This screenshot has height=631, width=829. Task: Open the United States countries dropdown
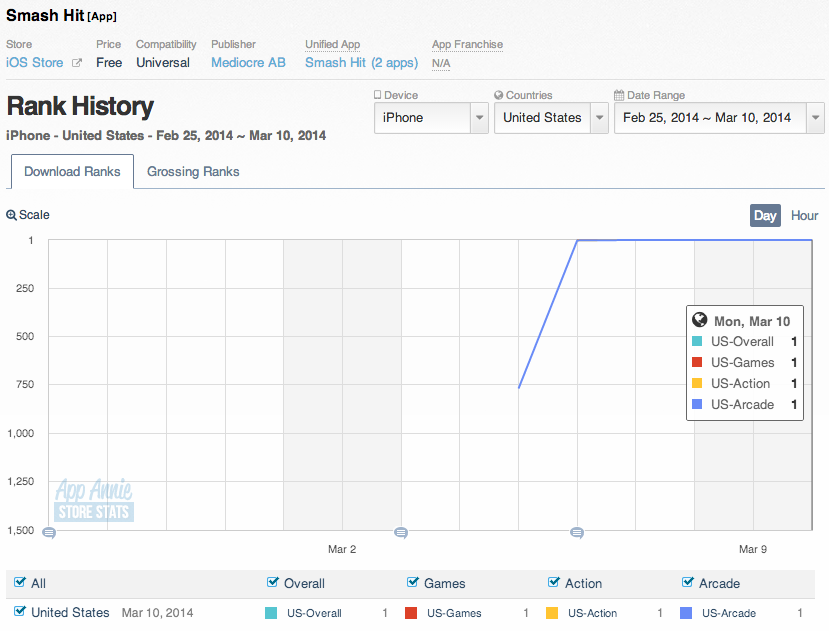click(551, 117)
